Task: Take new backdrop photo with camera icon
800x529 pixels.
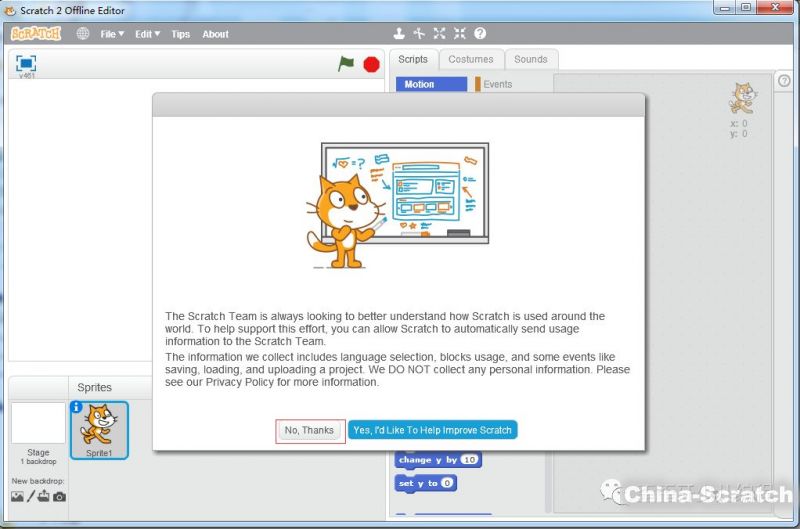Action: pyautogui.click(x=60, y=497)
